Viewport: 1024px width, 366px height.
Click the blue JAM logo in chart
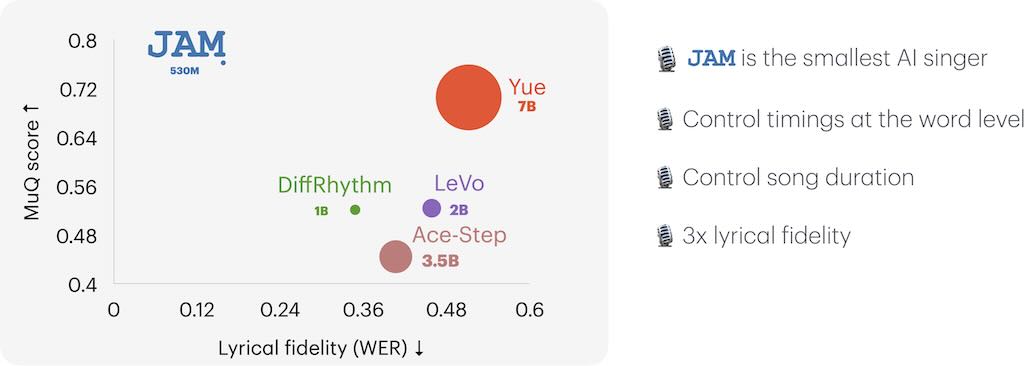point(187,46)
